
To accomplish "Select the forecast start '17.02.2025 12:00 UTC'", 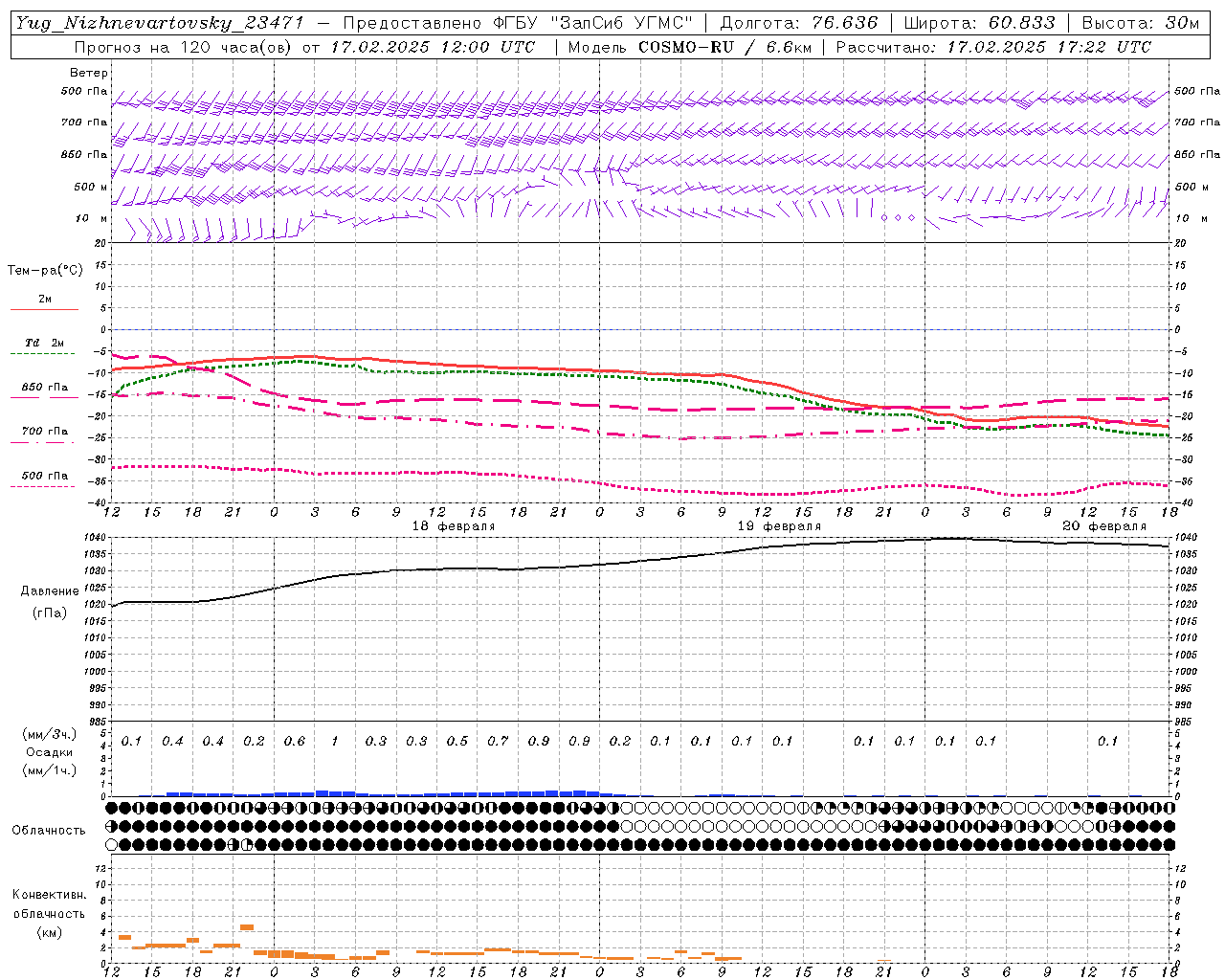I will [433, 47].
